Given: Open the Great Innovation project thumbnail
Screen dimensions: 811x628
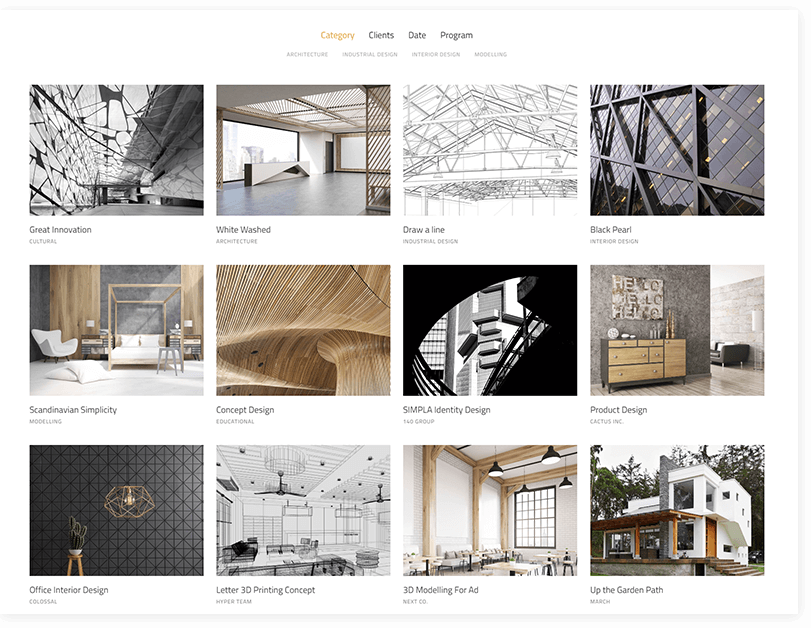Looking at the screenshot, I should tap(116, 150).
